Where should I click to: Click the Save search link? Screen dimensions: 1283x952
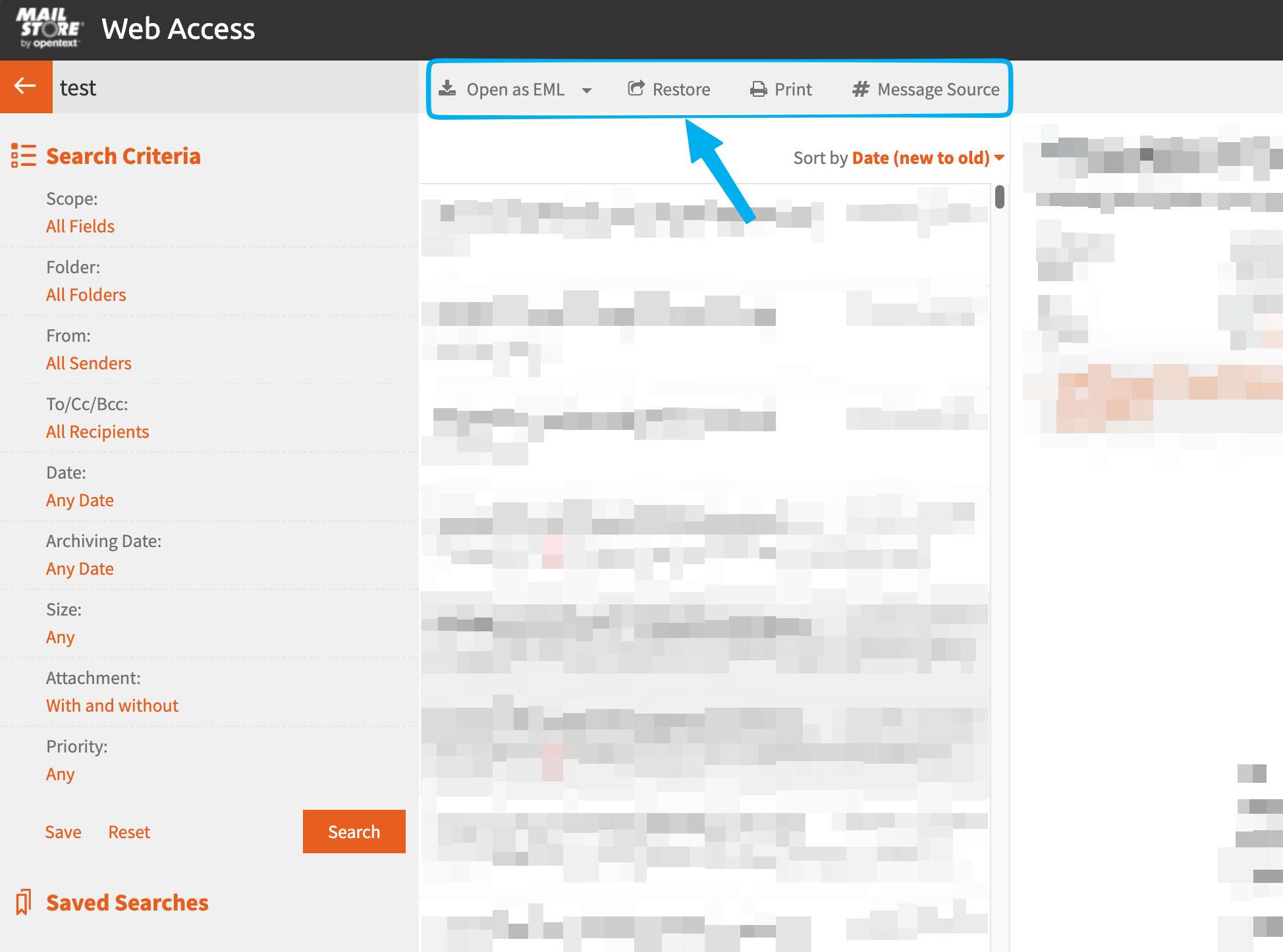coord(63,832)
